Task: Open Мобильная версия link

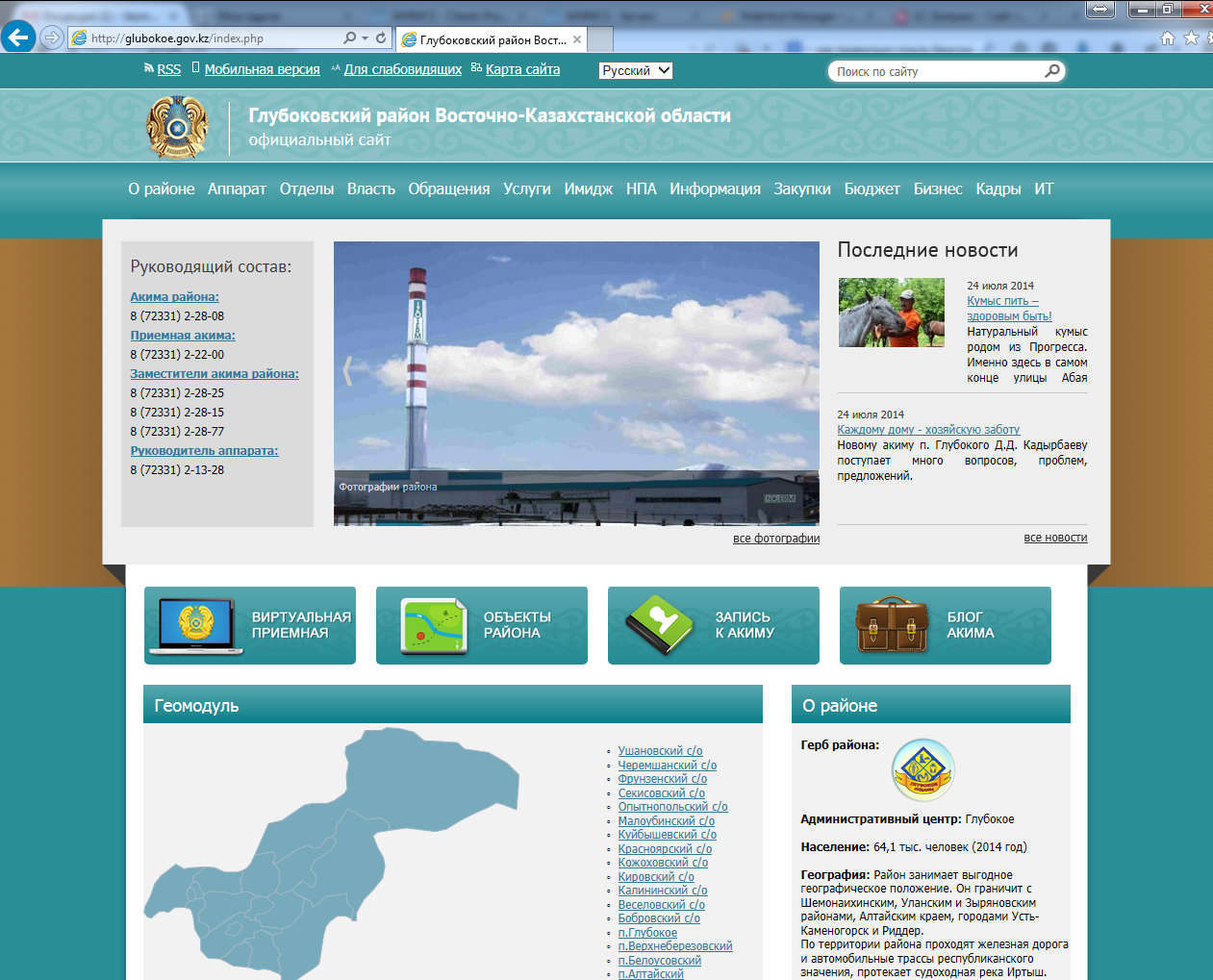Action: tap(262, 69)
